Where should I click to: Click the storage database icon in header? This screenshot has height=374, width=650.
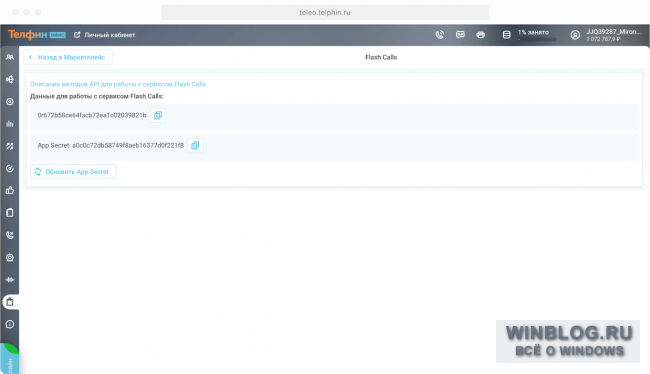507,35
